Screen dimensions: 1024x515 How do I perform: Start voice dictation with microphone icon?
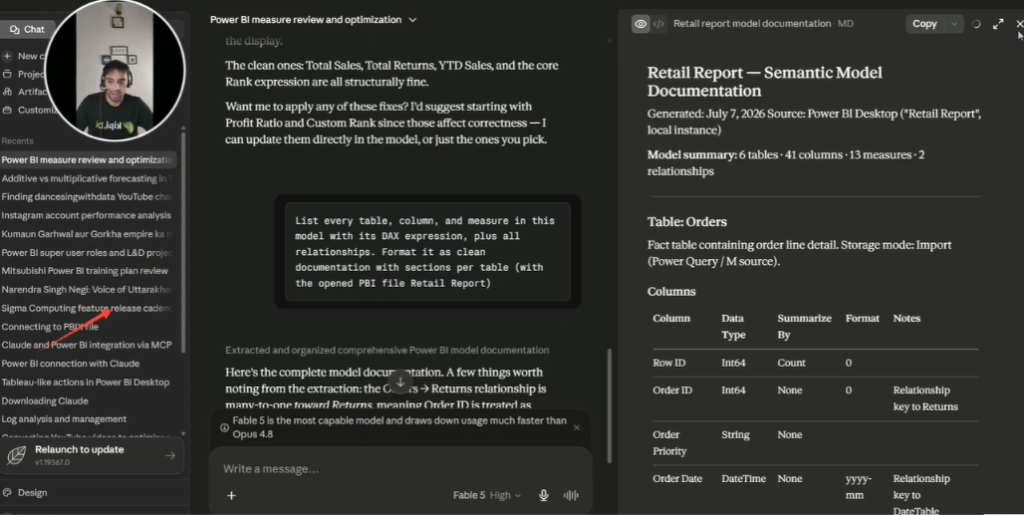(543, 495)
